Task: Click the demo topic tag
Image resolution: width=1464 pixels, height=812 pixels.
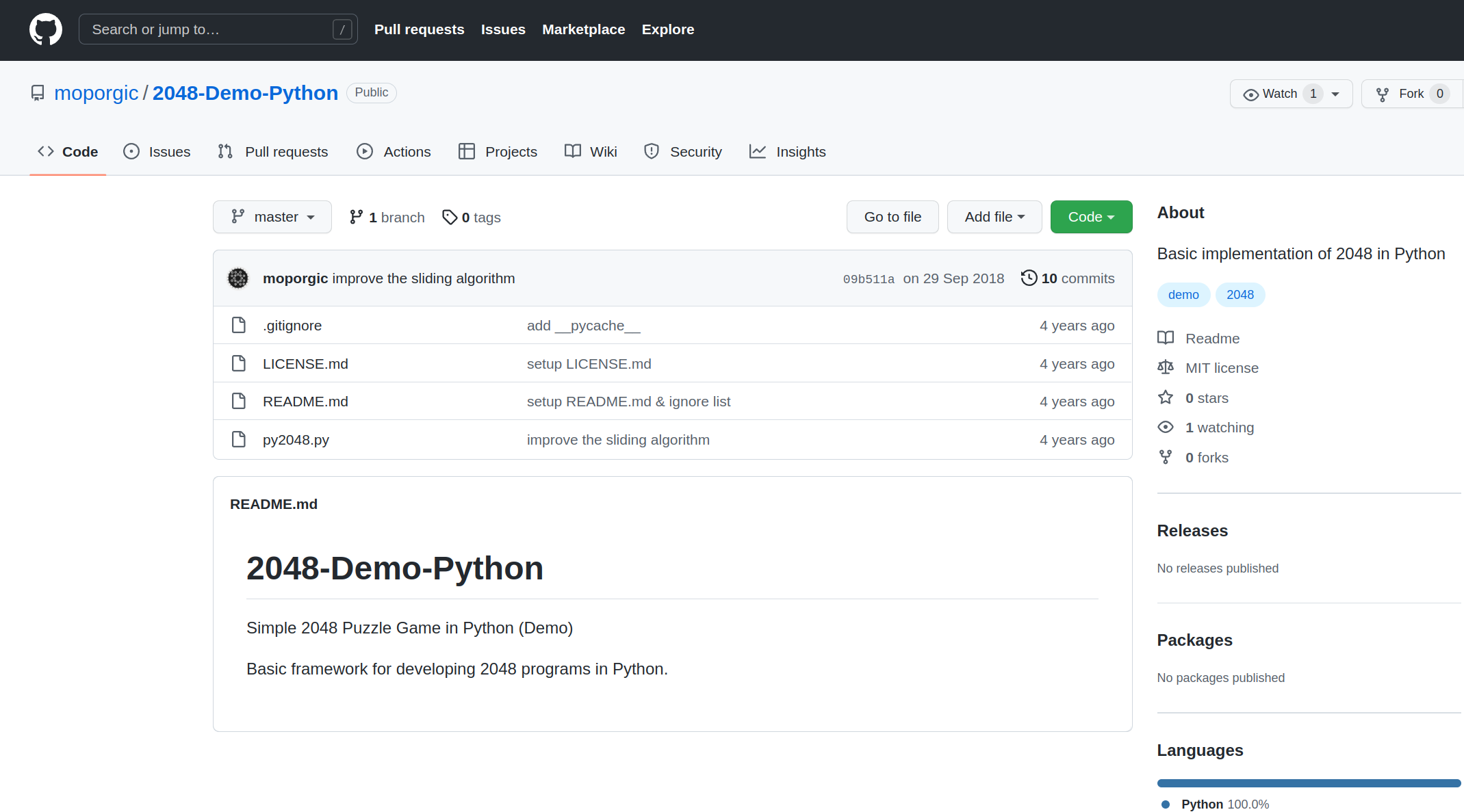Action: [x=1183, y=295]
